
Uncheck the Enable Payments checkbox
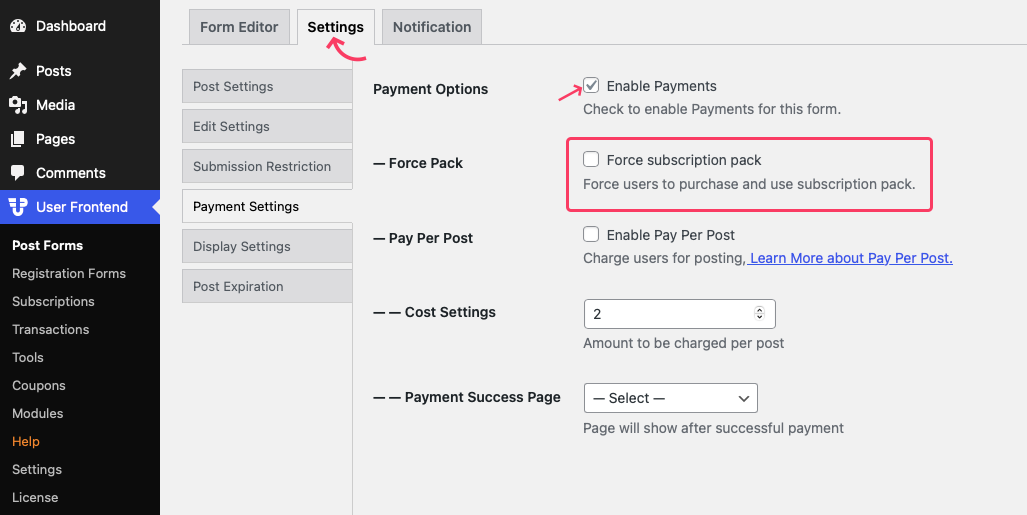pyautogui.click(x=591, y=85)
